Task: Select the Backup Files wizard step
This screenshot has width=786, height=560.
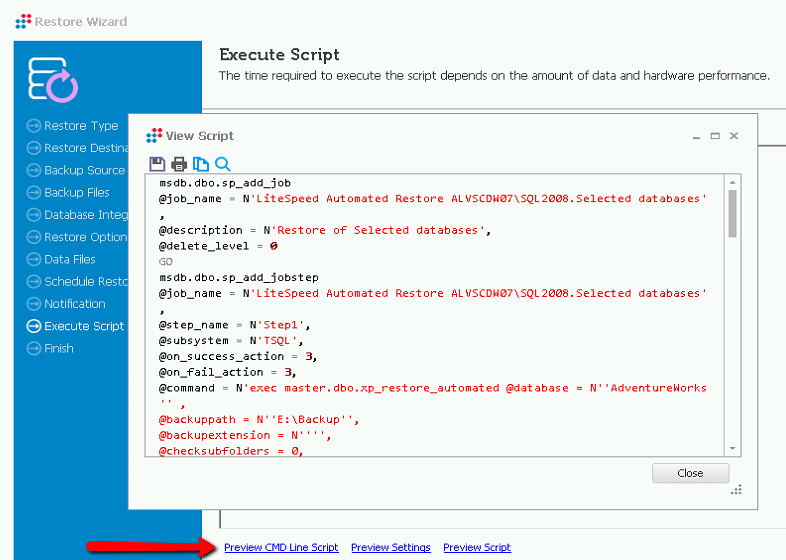Action: tap(76, 192)
